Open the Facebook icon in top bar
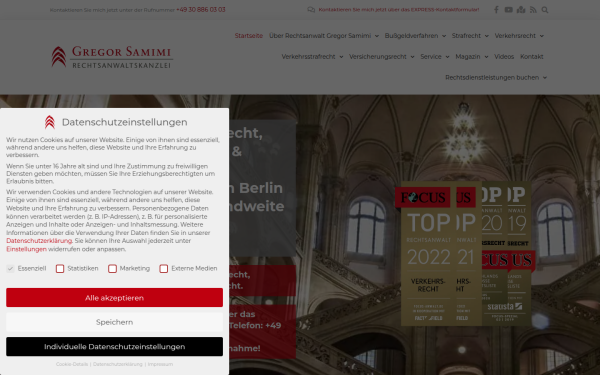The width and height of the screenshot is (600, 375). click(496, 10)
